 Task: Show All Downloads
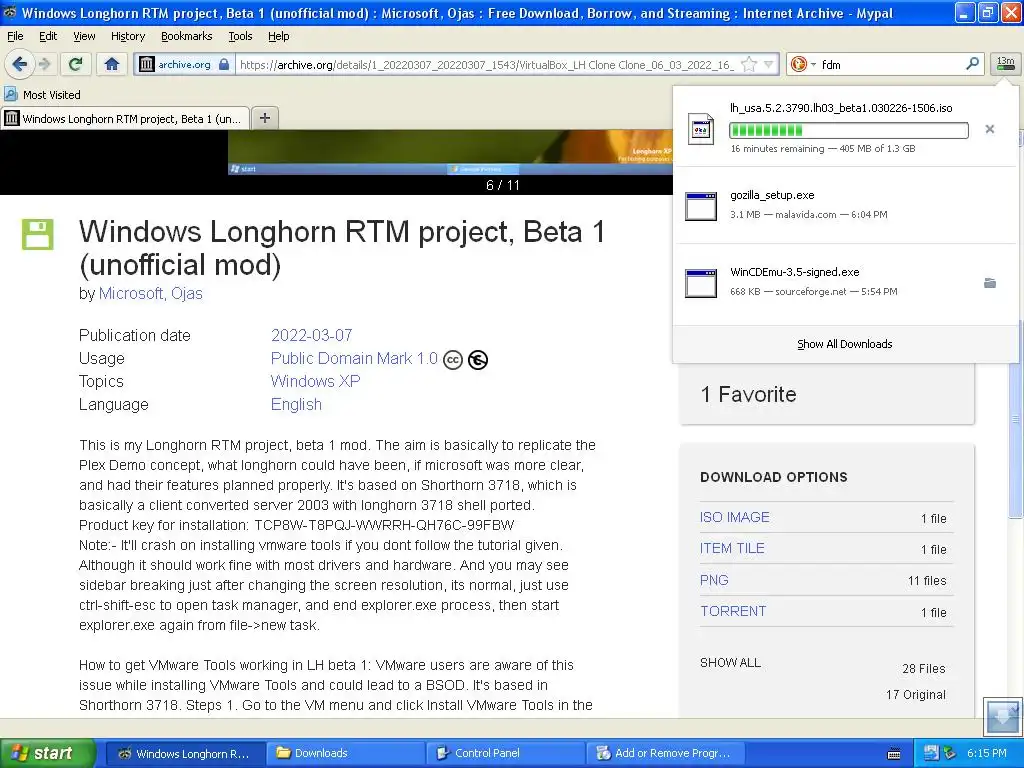click(844, 344)
